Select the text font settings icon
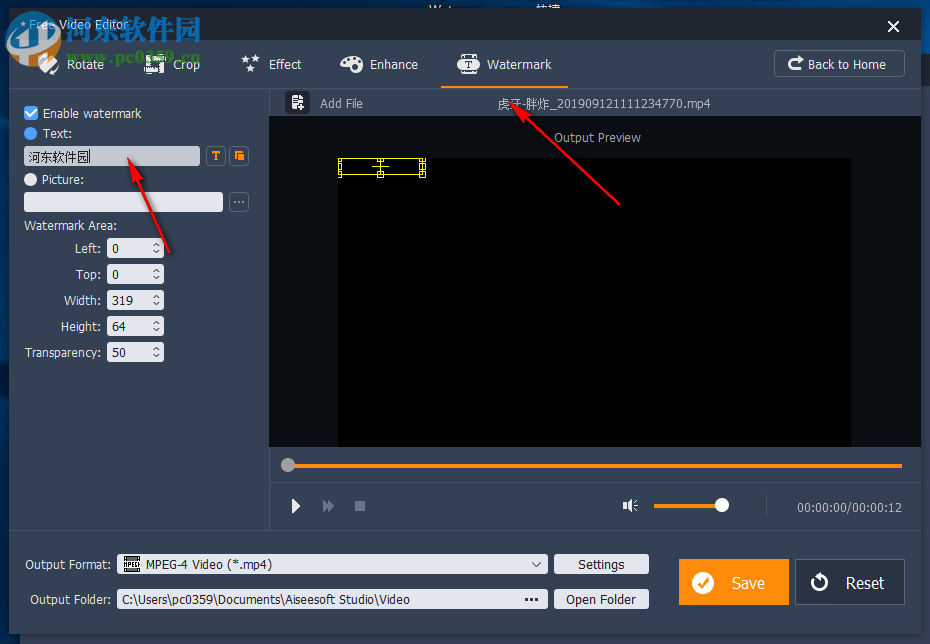This screenshot has width=930, height=644. tap(215, 156)
